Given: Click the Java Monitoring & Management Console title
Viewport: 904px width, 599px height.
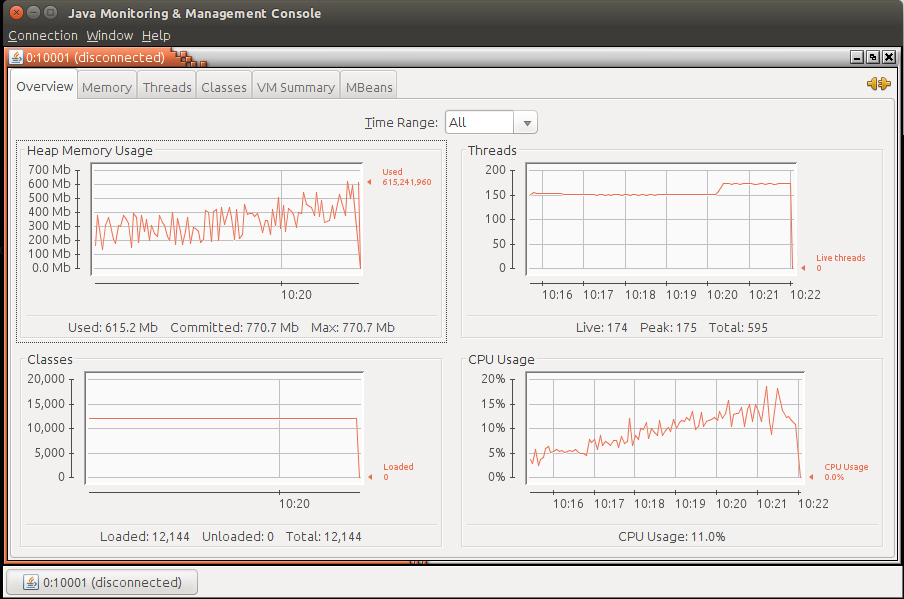Looking at the screenshot, I should point(194,13).
